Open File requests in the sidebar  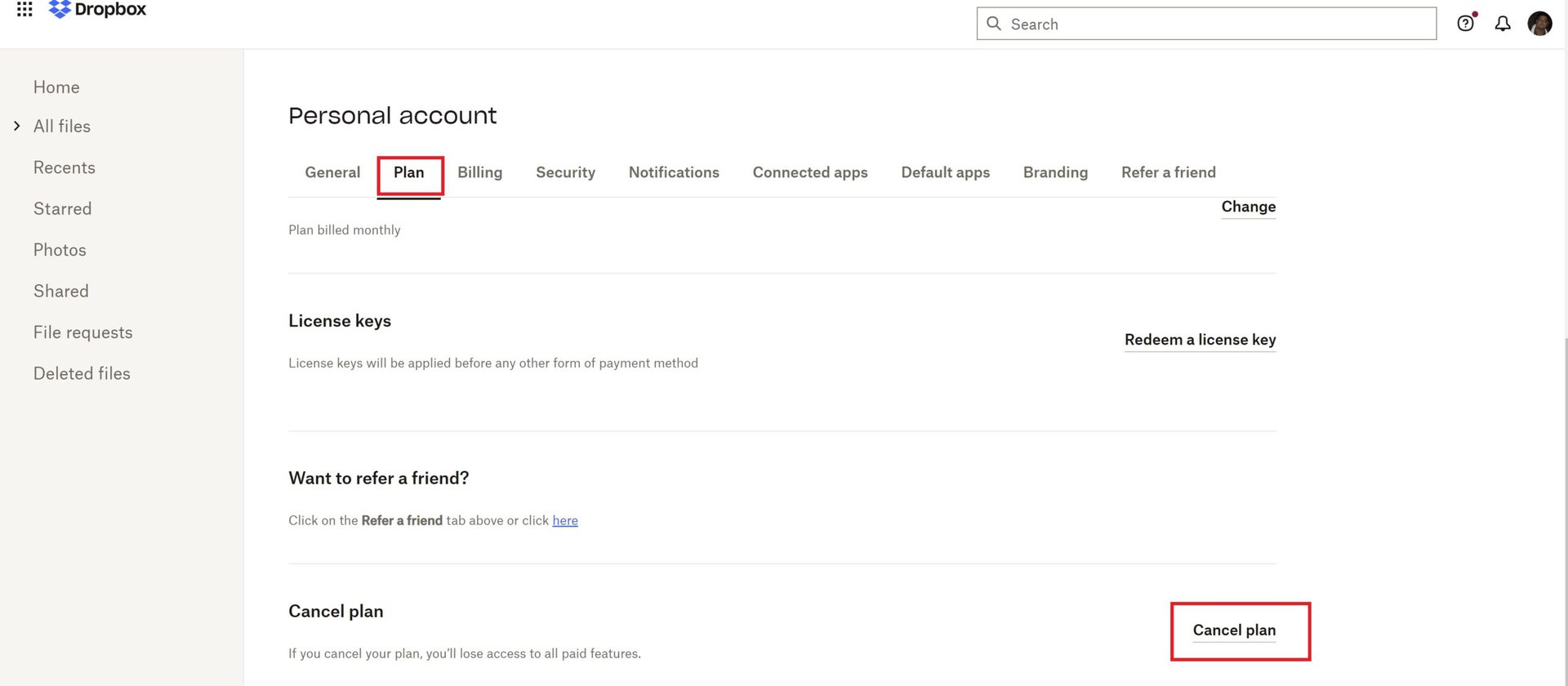[x=83, y=332]
